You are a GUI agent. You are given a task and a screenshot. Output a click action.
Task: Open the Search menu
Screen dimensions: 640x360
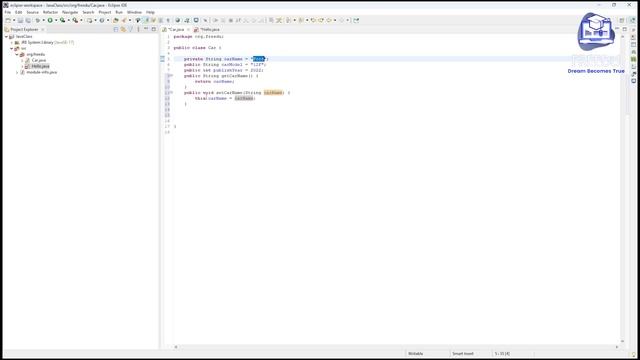point(88,12)
